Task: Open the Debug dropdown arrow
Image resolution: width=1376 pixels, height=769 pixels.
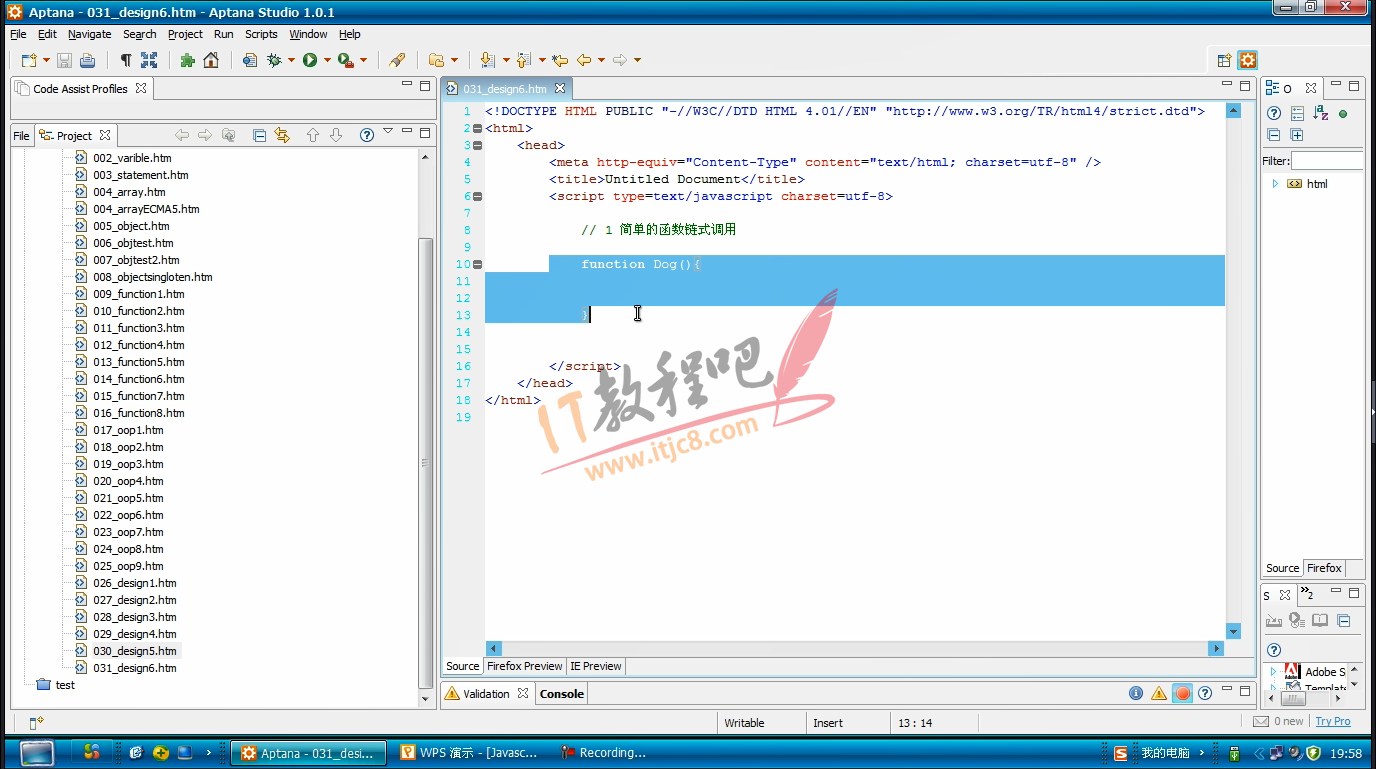Action: coord(291,60)
